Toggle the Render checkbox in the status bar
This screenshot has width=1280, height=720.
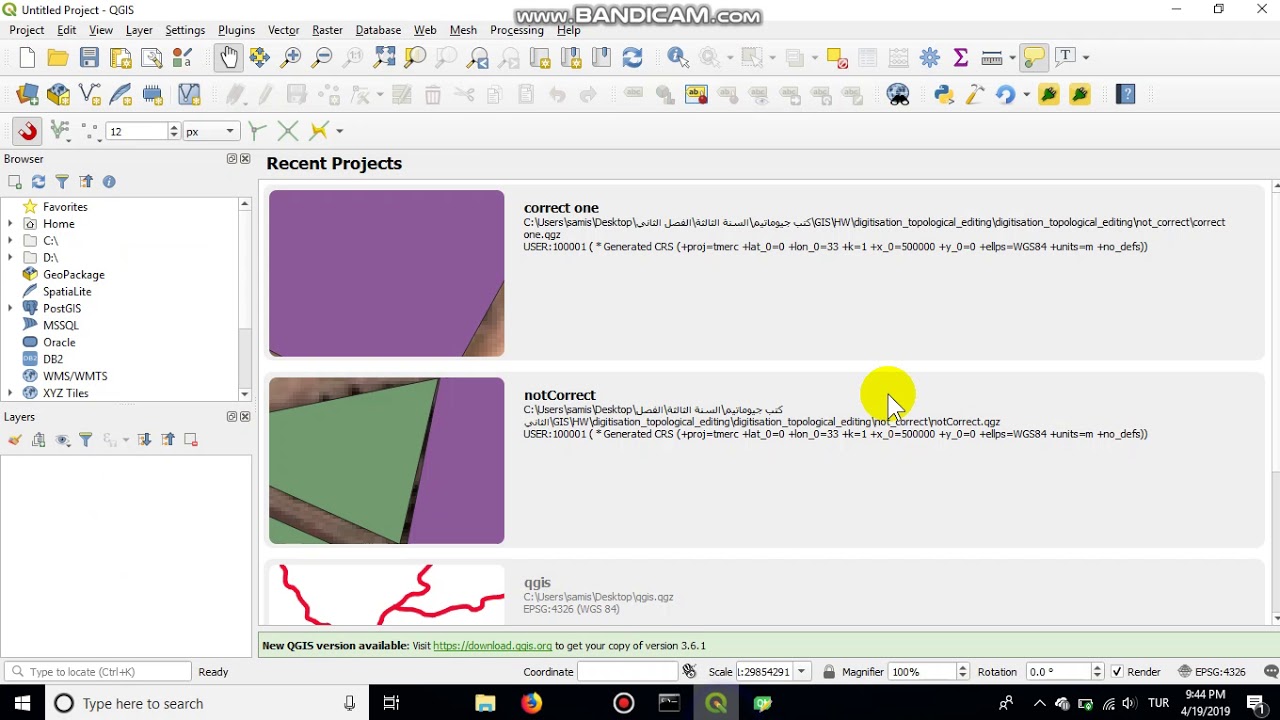click(1117, 672)
